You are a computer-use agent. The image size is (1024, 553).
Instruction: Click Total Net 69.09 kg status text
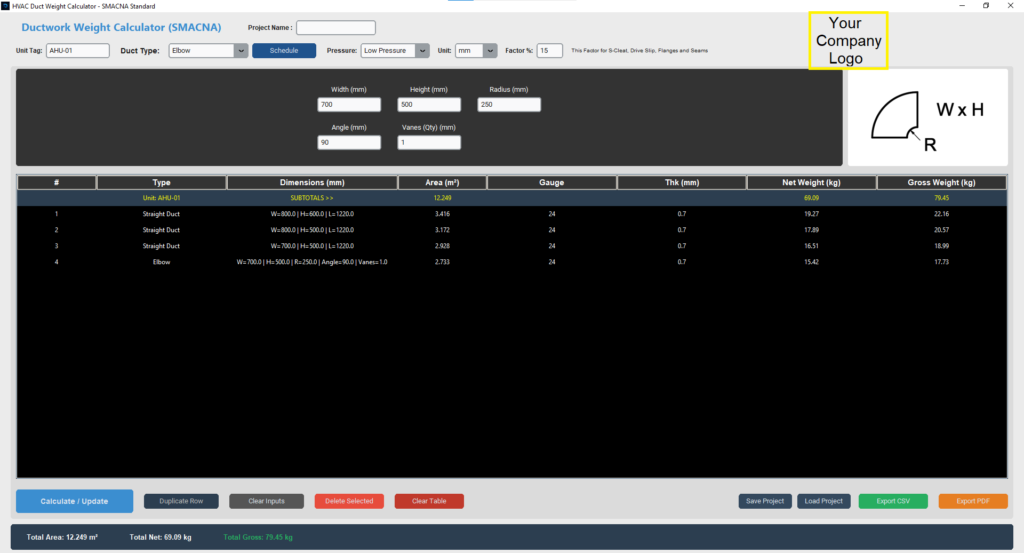[x=160, y=537]
